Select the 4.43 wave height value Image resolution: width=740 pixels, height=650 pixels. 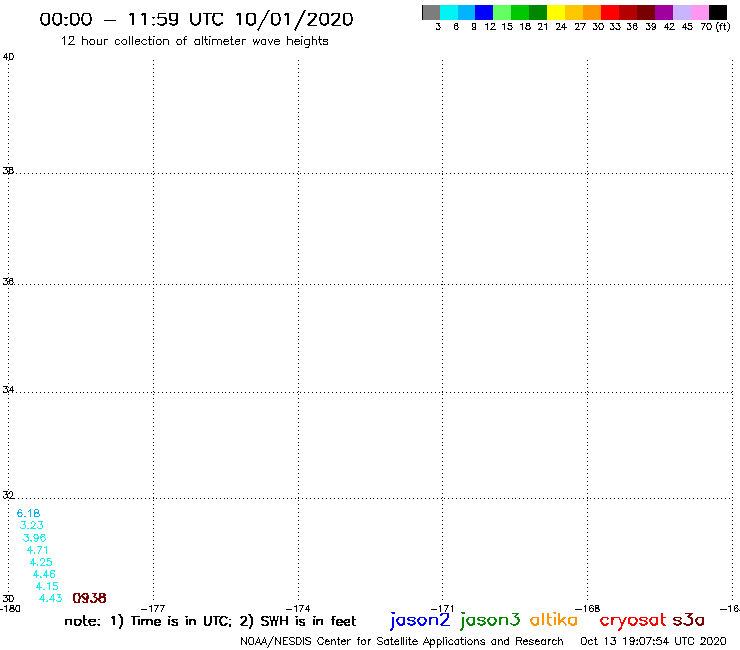[x=50, y=598]
